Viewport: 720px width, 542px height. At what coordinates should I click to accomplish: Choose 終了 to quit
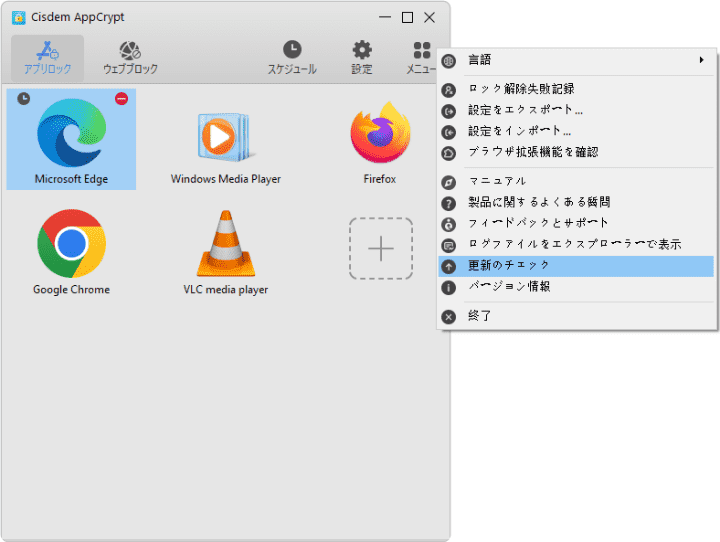click(576, 316)
